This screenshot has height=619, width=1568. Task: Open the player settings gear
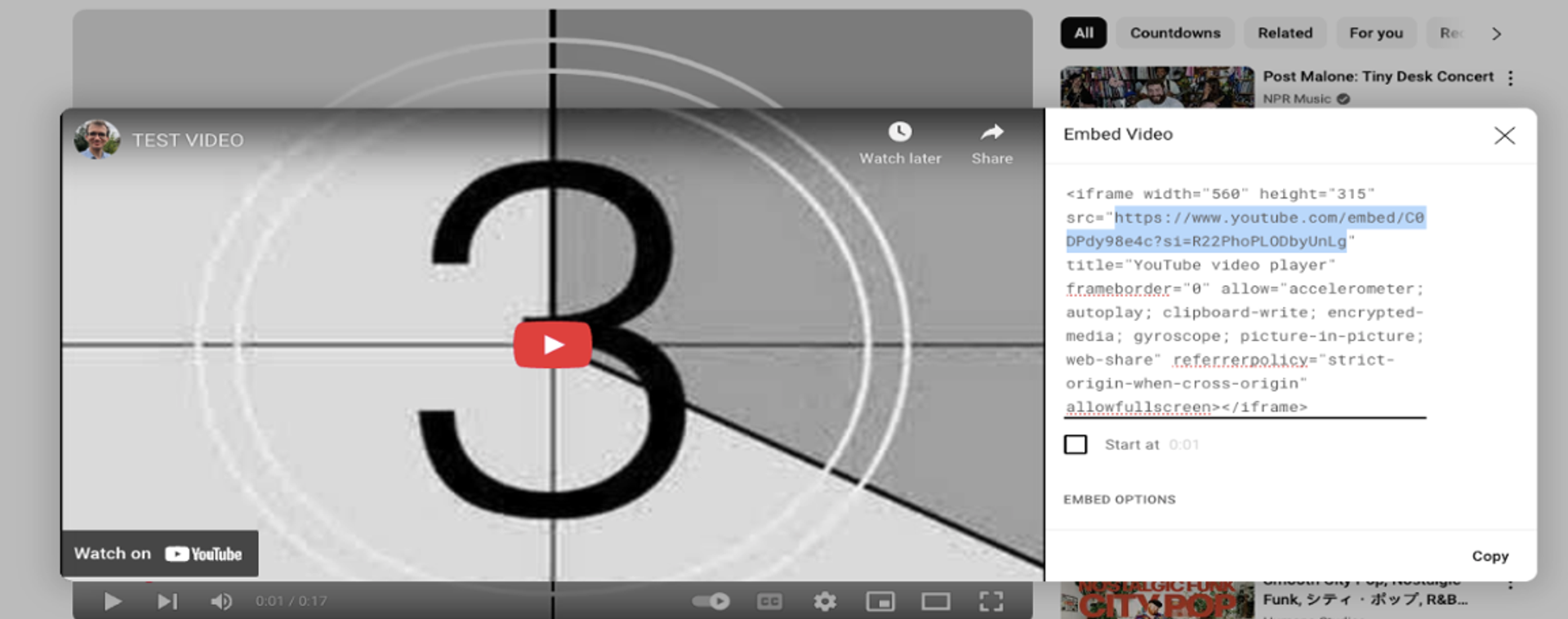click(825, 602)
